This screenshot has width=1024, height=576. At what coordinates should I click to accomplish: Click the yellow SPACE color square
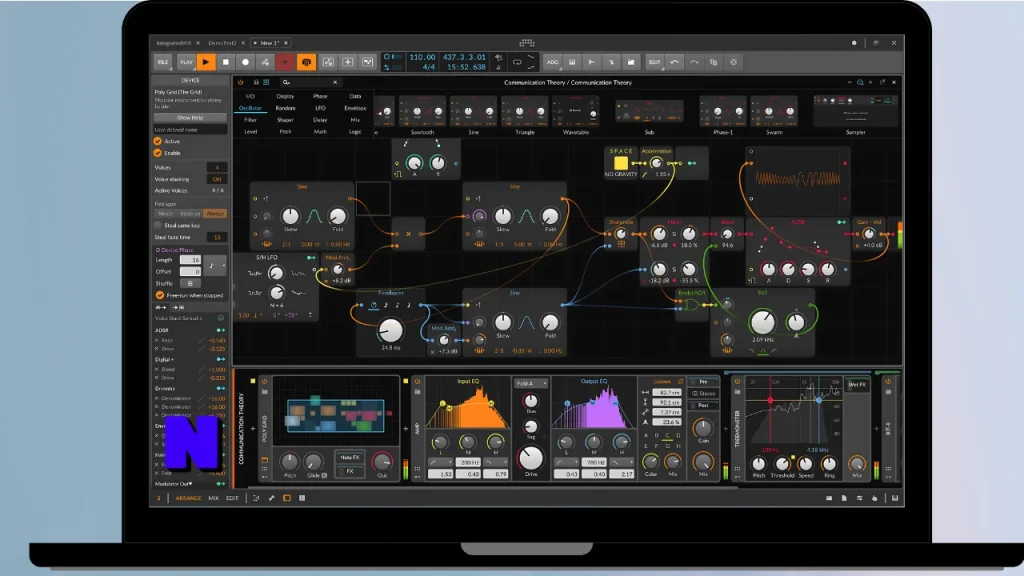tap(620, 163)
